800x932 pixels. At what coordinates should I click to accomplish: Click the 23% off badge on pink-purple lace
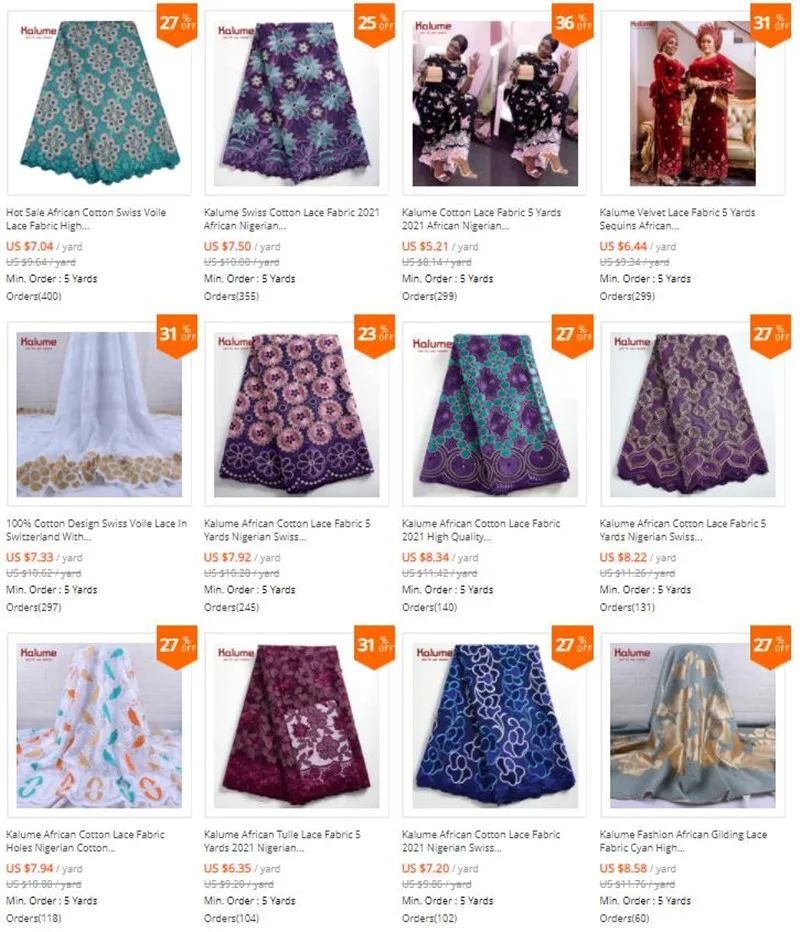[374, 336]
